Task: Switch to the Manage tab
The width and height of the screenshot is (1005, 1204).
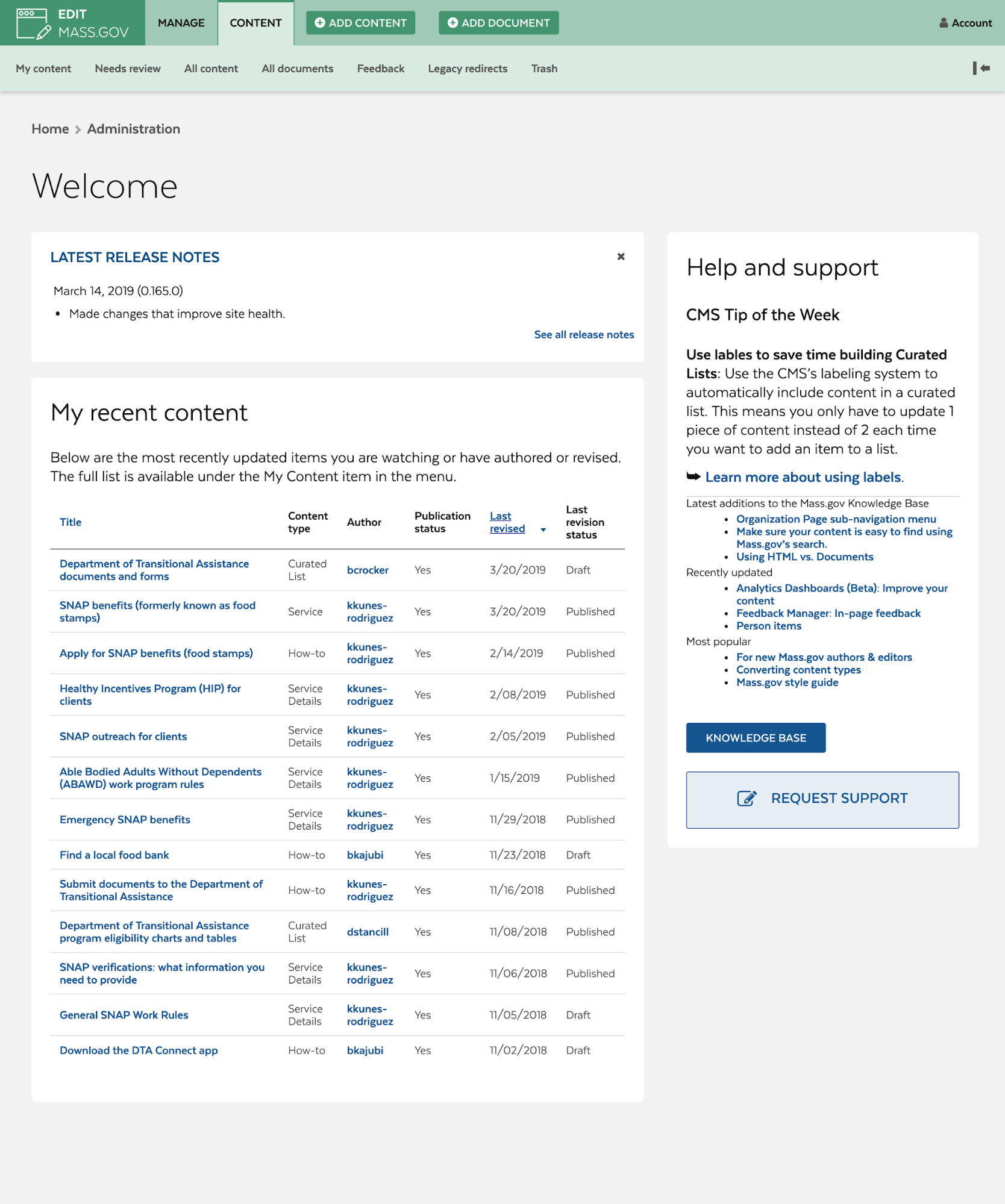Action: pos(180,22)
